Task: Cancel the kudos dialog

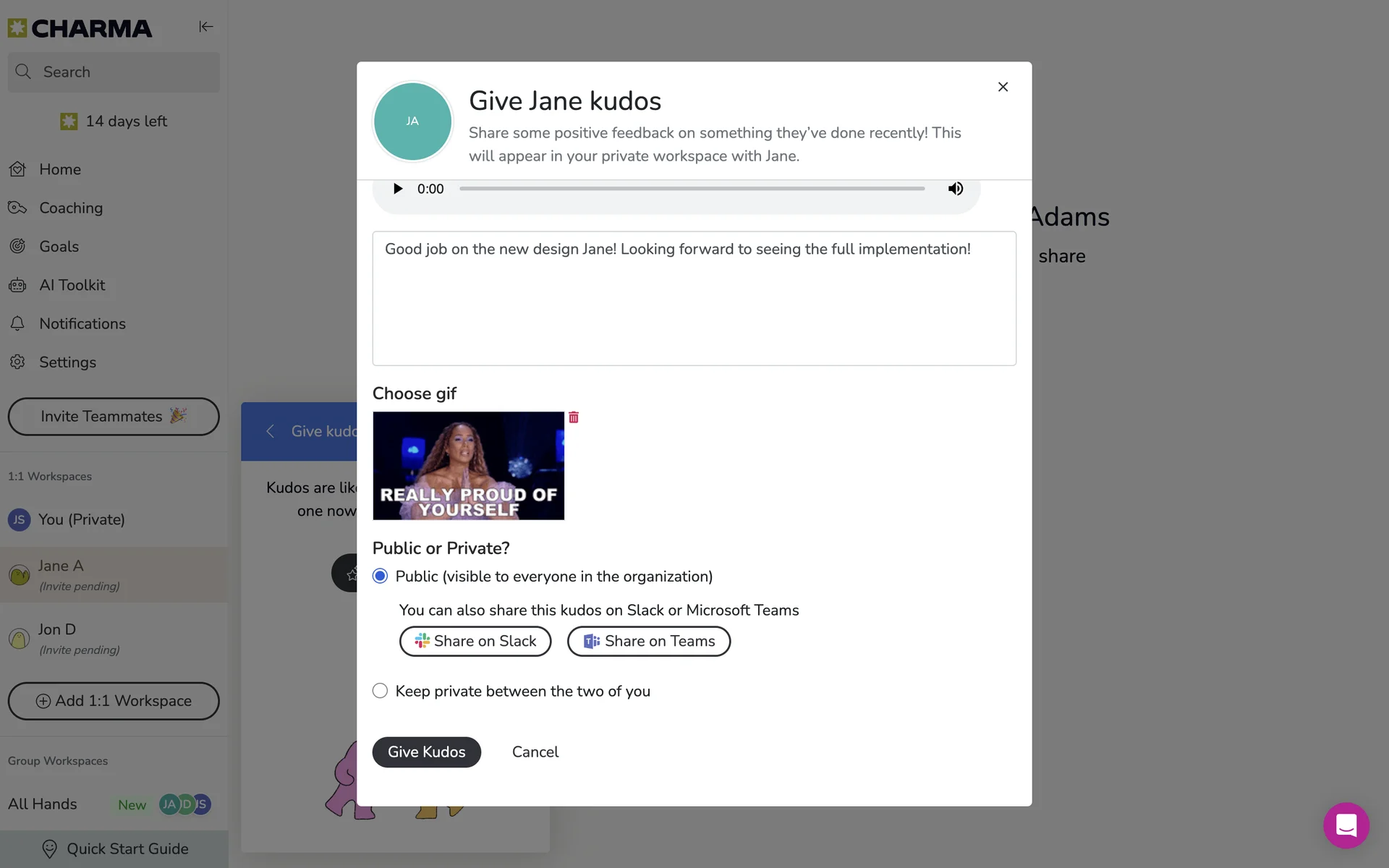Action: point(535,752)
